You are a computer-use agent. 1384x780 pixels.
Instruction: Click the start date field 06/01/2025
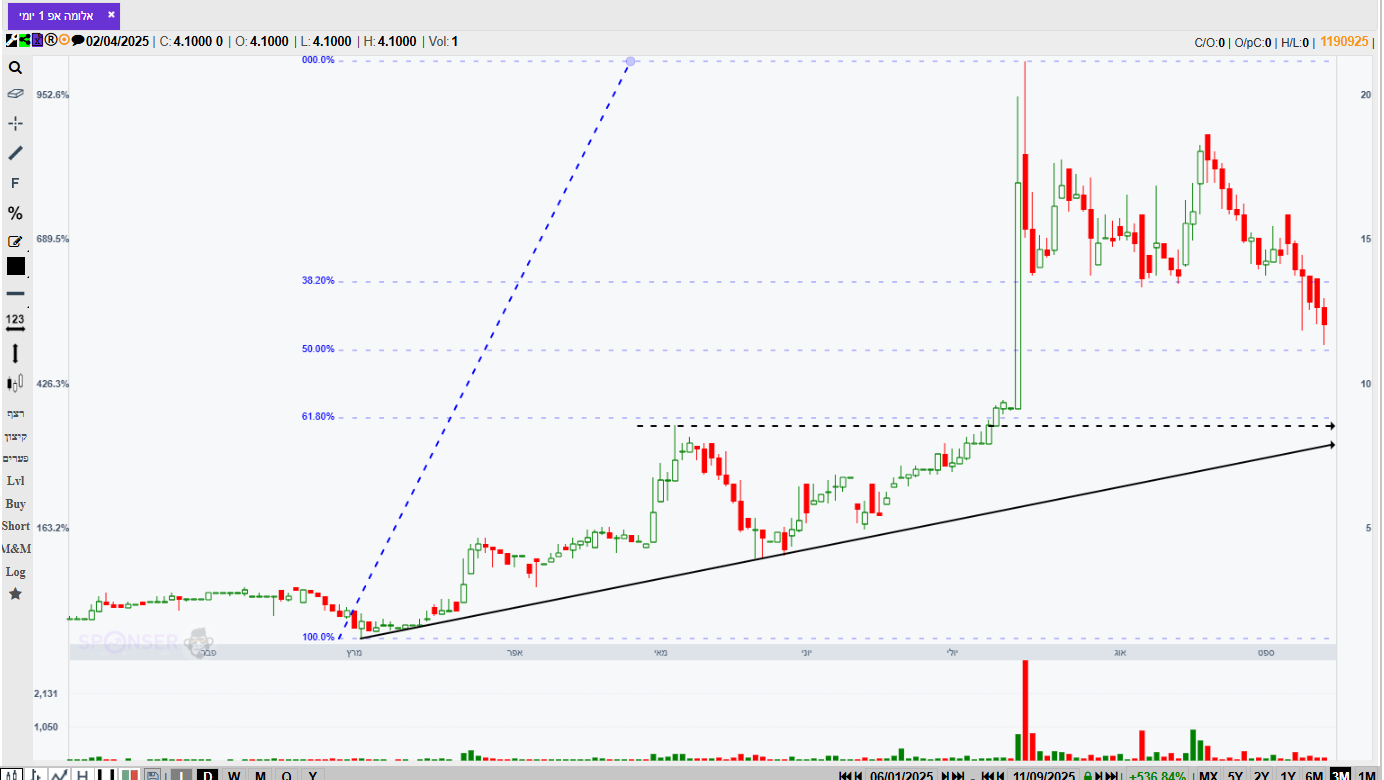tap(902, 776)
